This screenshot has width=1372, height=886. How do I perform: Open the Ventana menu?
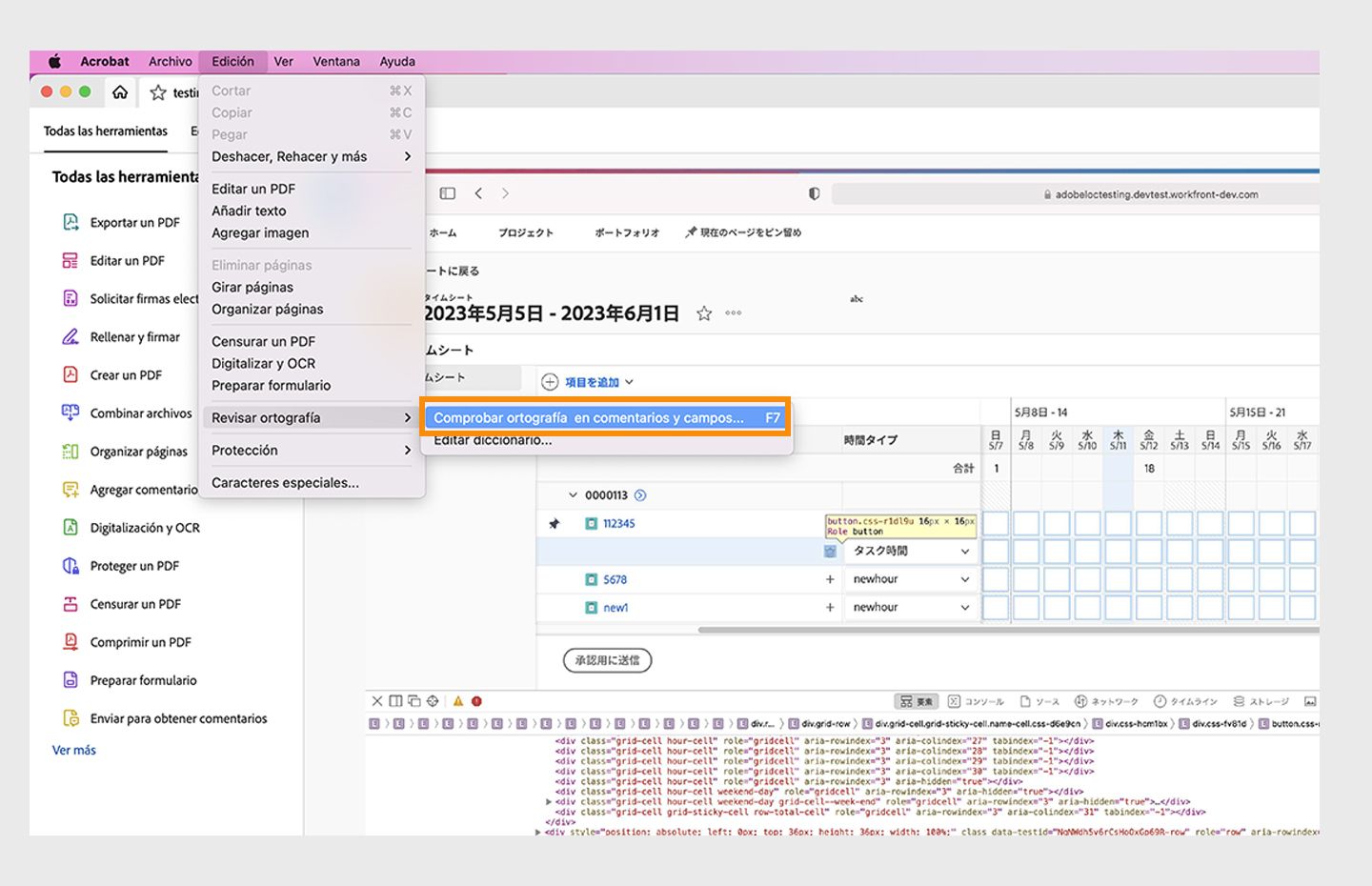[x=336, y=61]
